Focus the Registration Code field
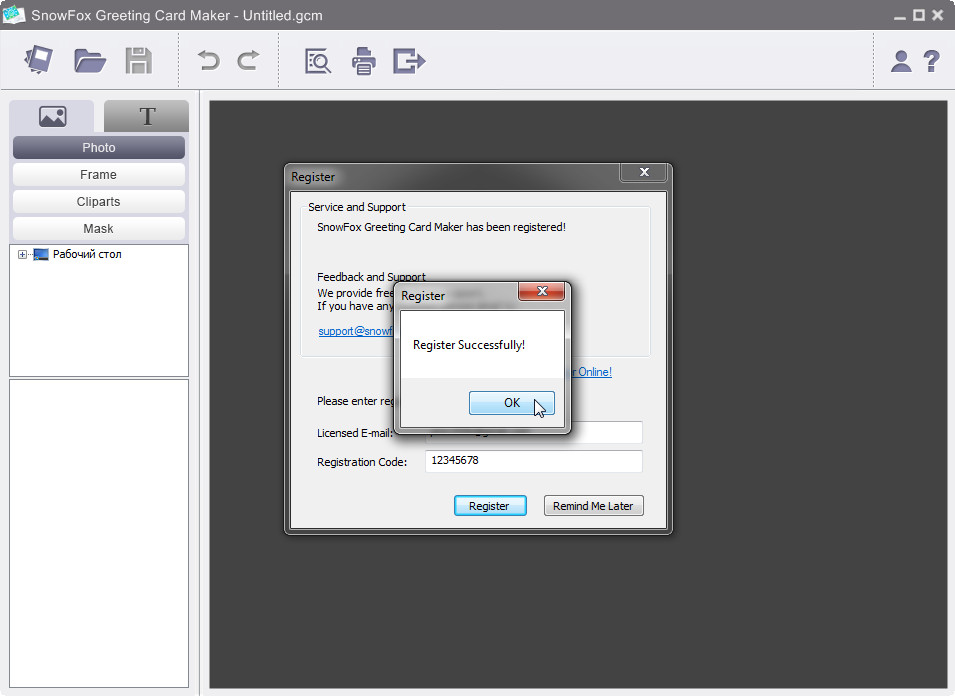The width and height of the screenshot is (955, 696). (534, 461)
